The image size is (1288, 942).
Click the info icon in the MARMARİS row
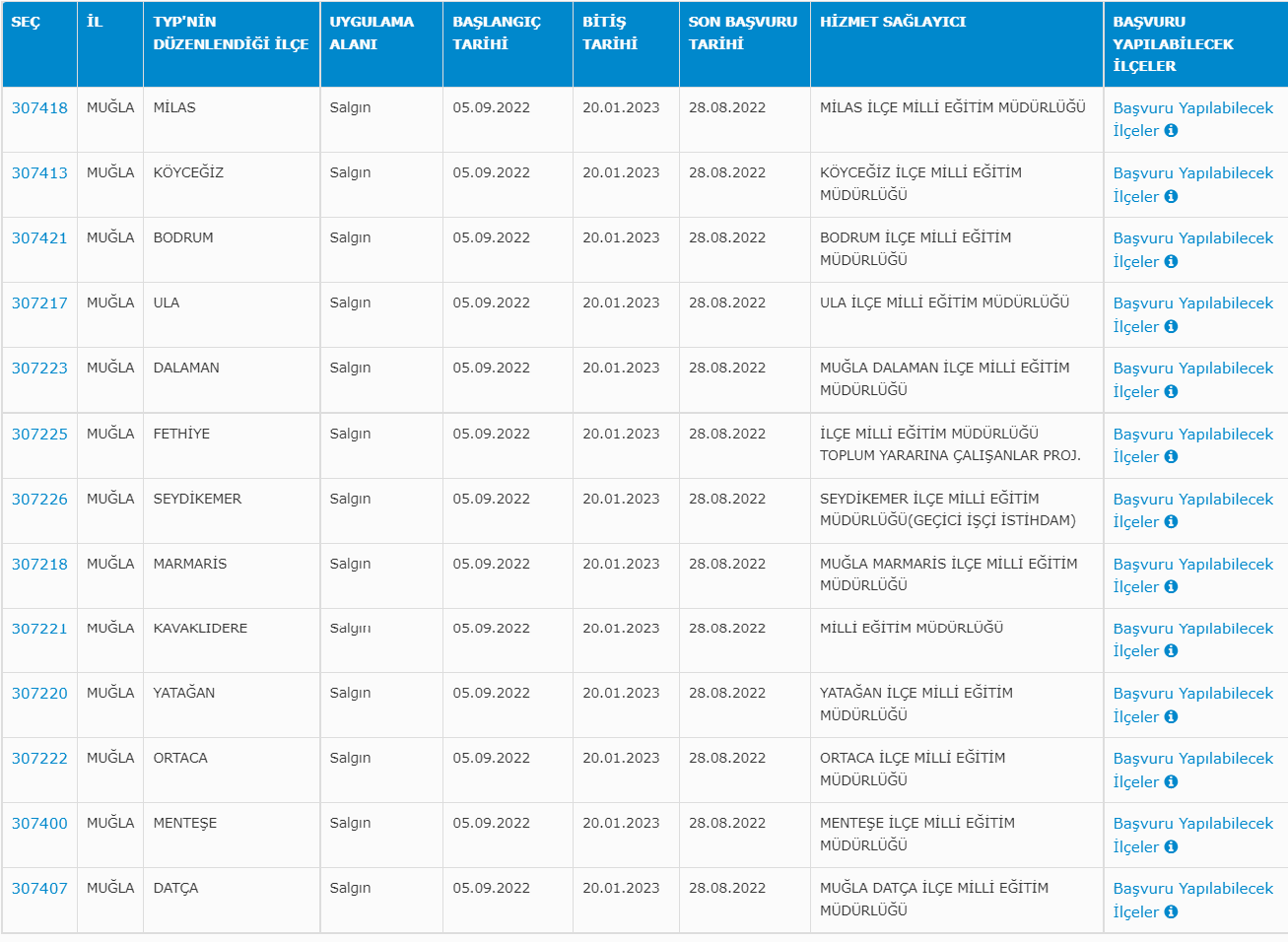pos(1171,586)
